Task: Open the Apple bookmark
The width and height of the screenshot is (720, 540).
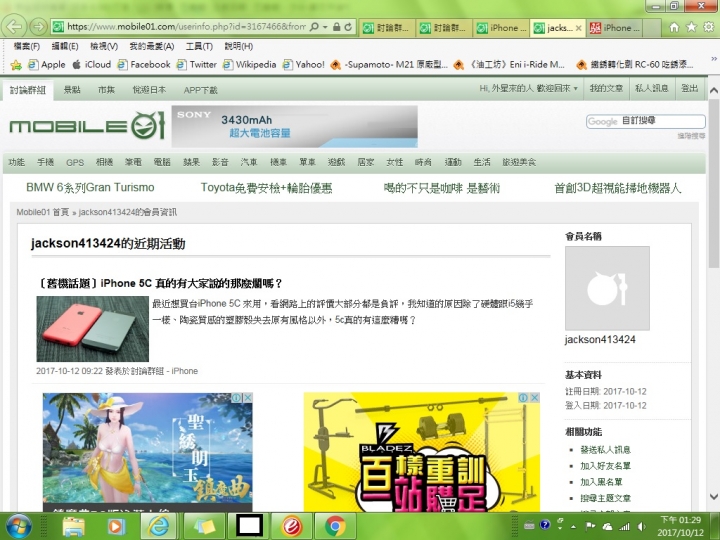Action: (47, 65)
